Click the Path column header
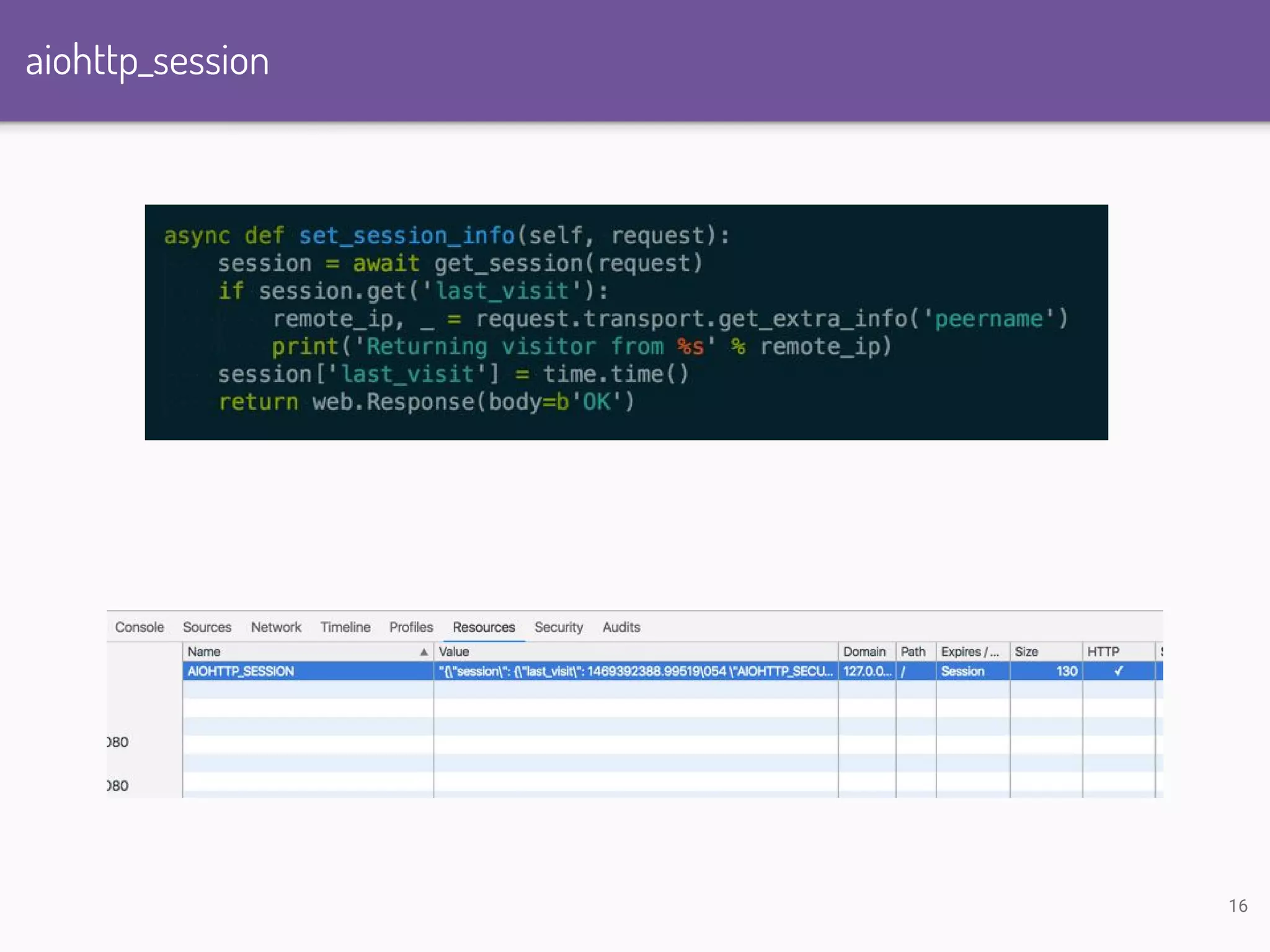 (913, 652)
